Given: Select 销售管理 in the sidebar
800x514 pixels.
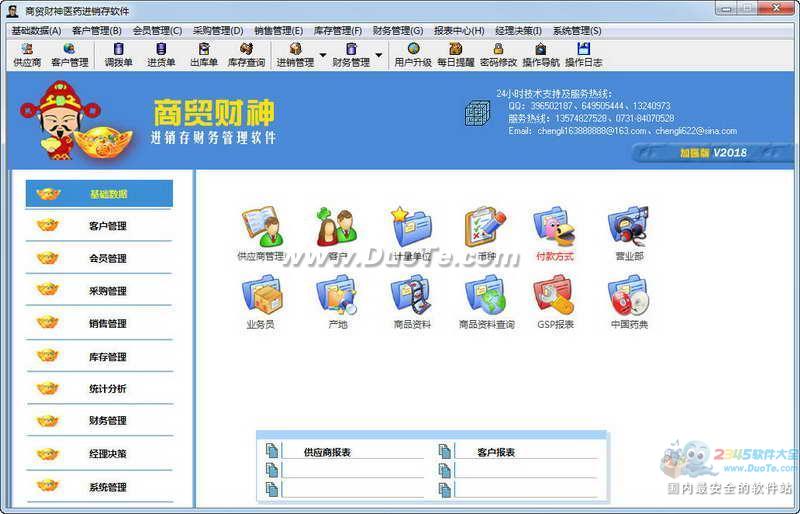Looking at the screenshot, I should (x=99, y=323).
